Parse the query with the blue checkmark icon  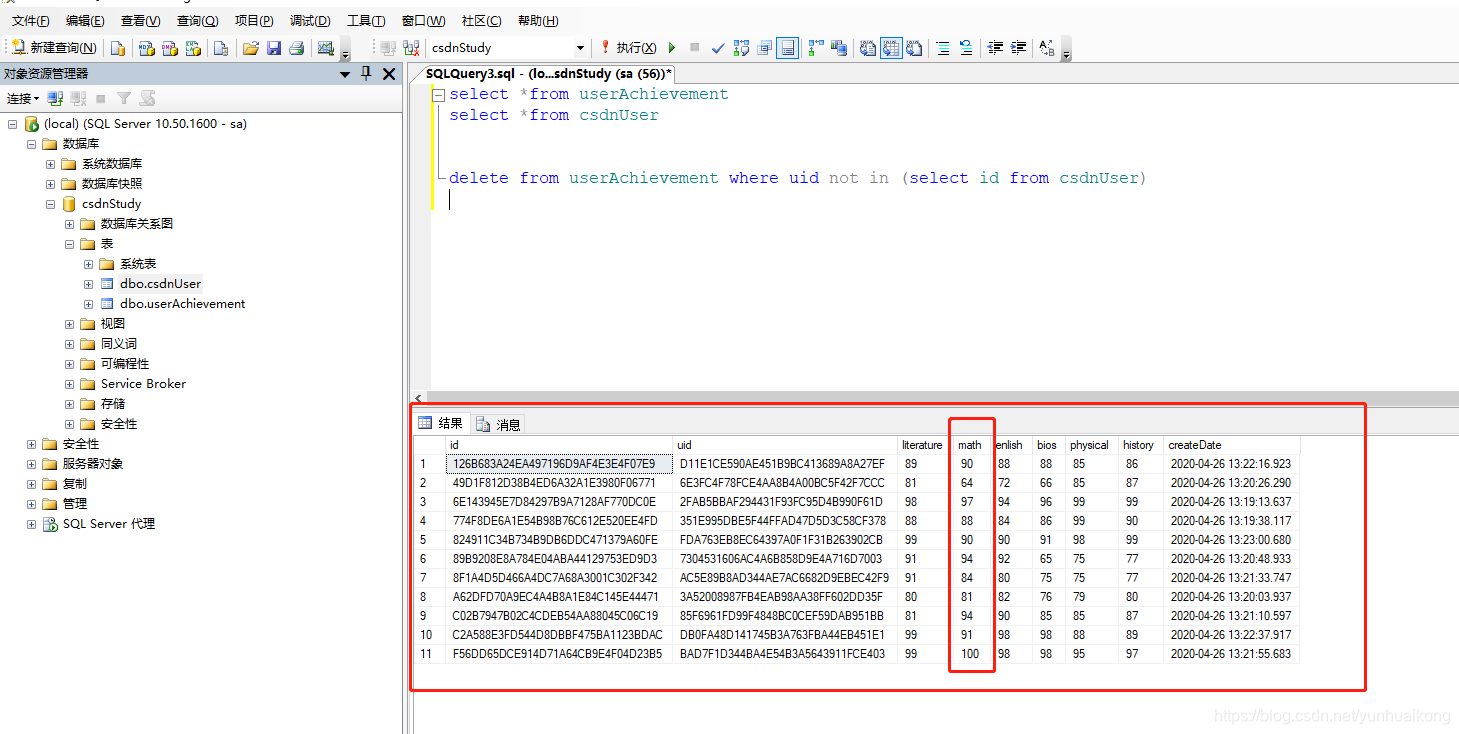click(x=718, y=47)
